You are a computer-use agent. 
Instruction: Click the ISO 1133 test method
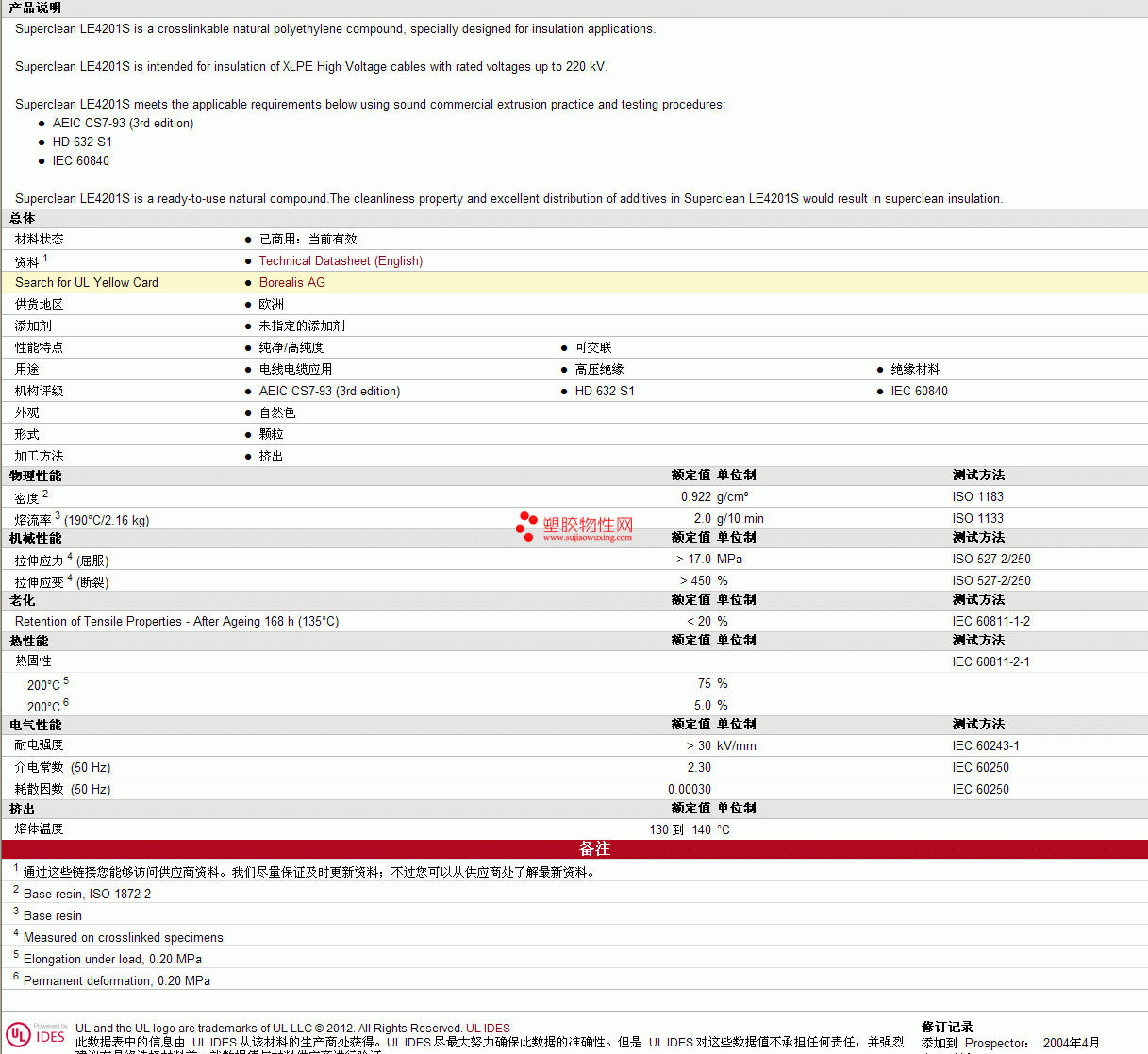tap(978, 519)
